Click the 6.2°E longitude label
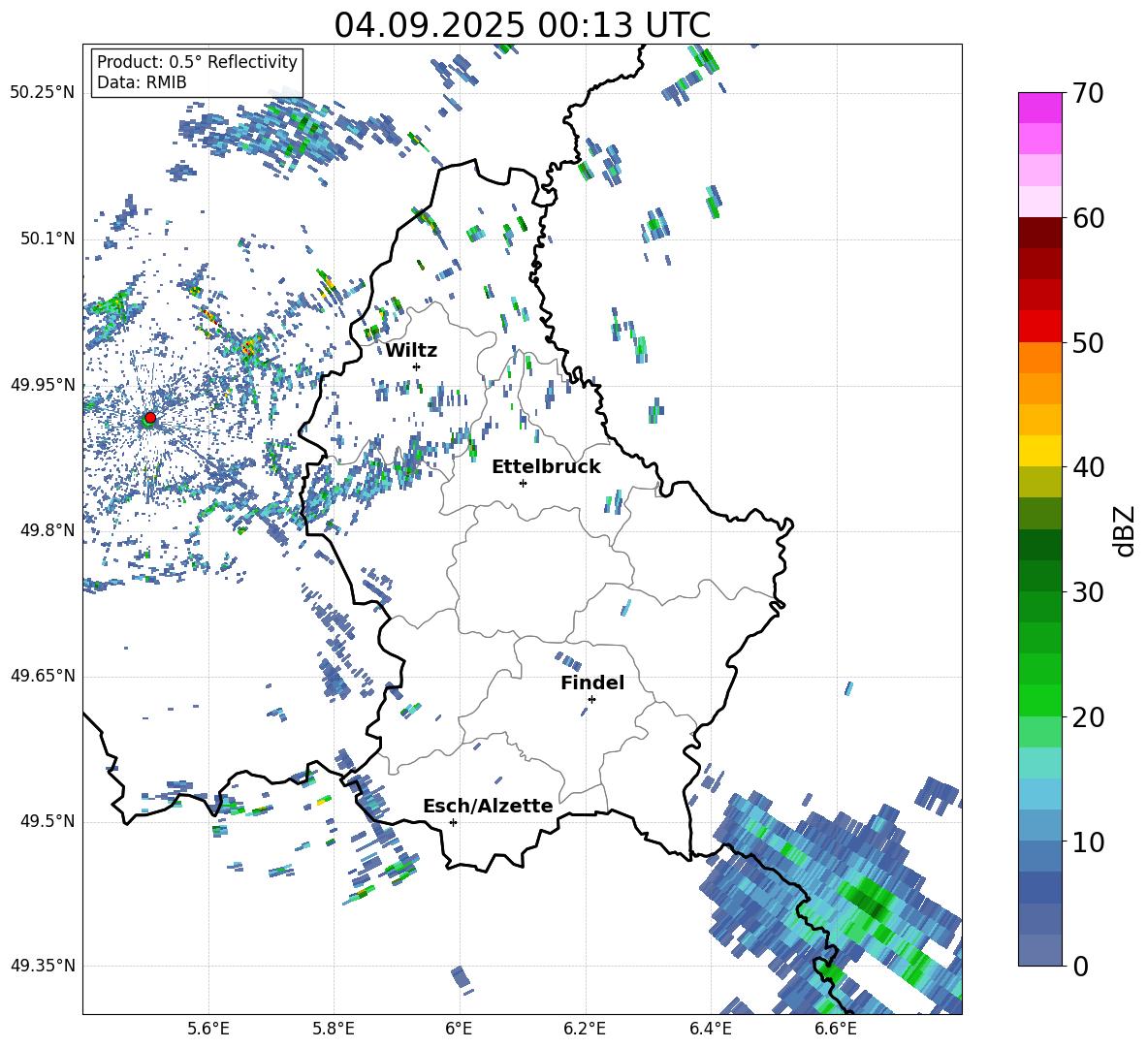Screen dimensions: 1148x1048 coord(585,1029)
